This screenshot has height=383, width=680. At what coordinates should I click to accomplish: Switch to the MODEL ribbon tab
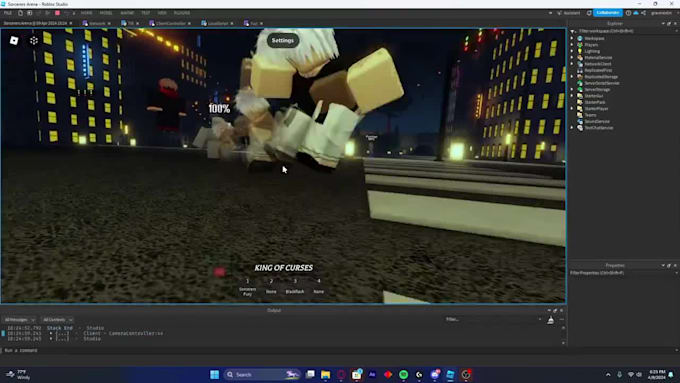tap(106, 13)
